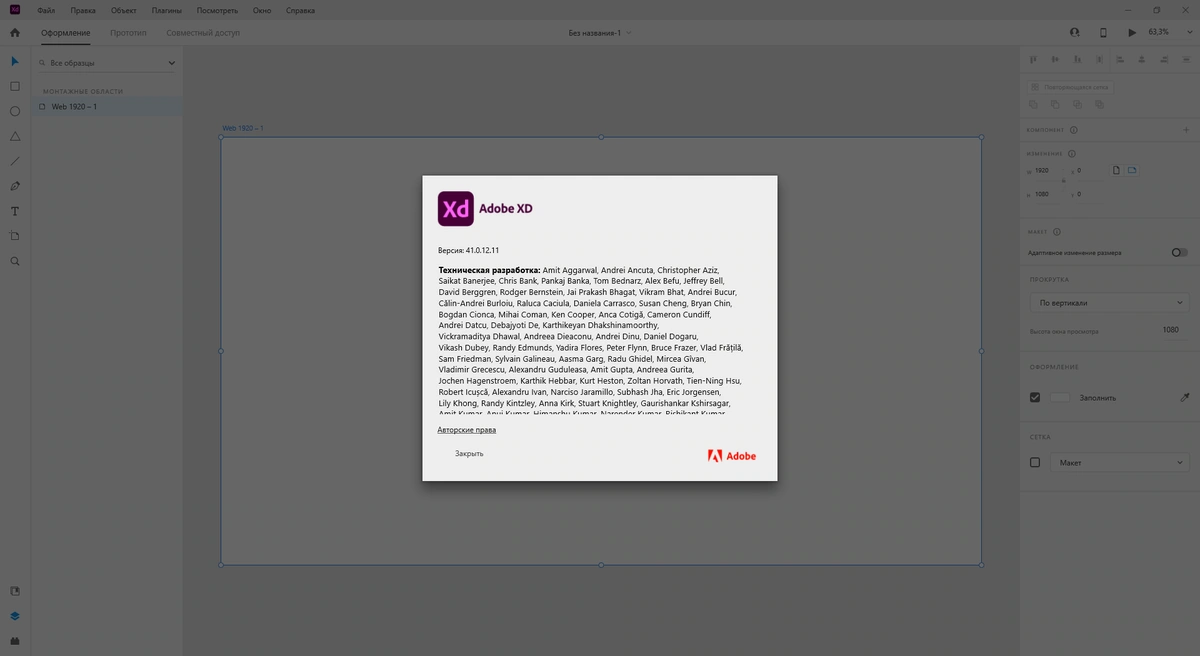Click the Повторяющаяся сетка button
1200x656 pixels.
coord(1070,87)
